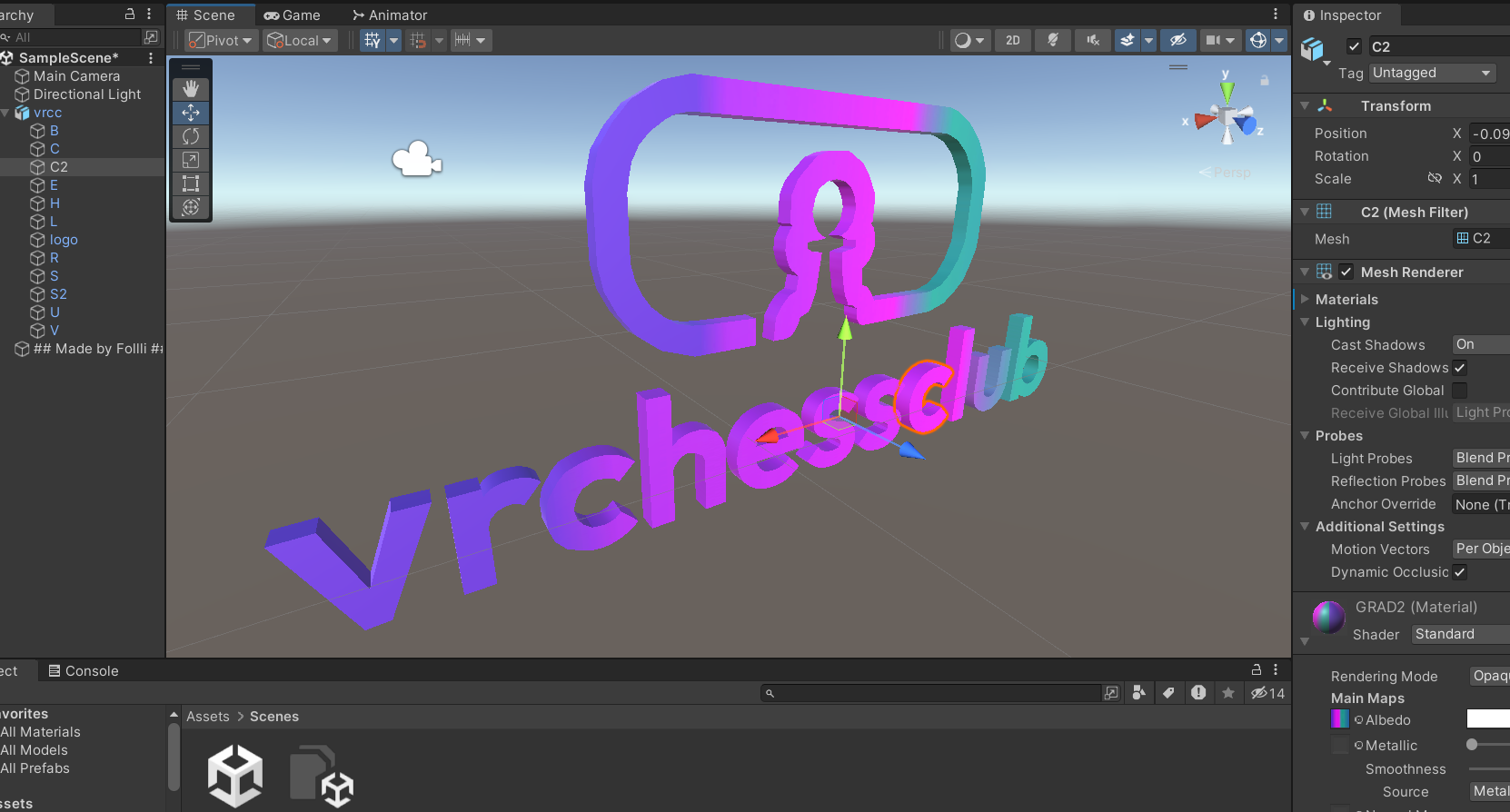Toggle the scene gizmo rotation lock
This screenshot has width=1510, height=812.
tap(1264, 80)
